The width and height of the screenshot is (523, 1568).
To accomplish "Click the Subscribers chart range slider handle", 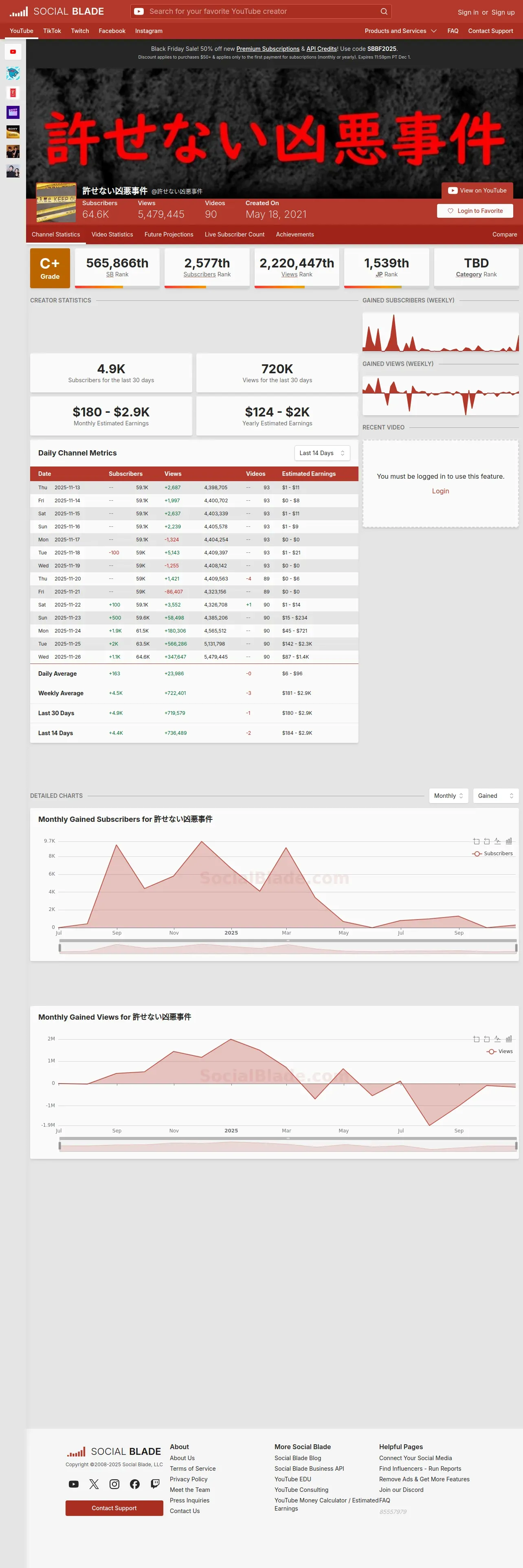I will point(59,948).
